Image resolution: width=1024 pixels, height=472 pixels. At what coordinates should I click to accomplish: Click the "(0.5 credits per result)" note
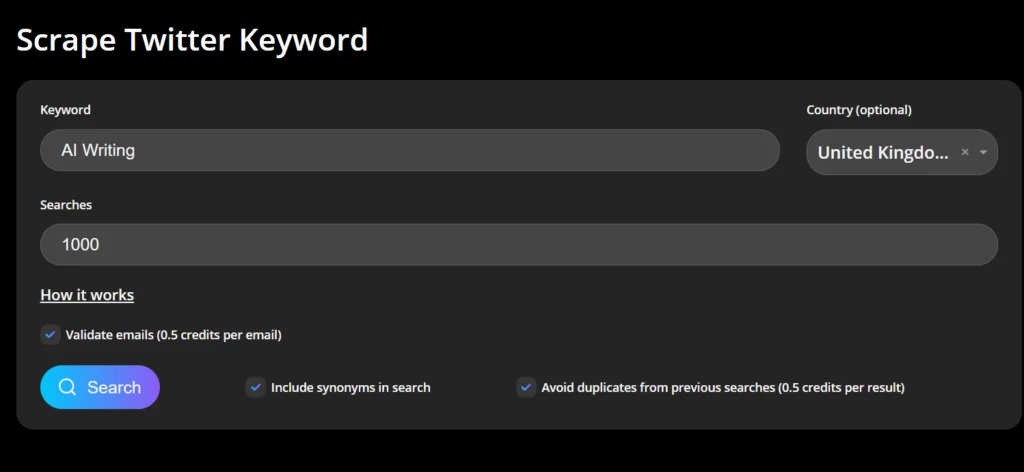click(x=841, y=387)
